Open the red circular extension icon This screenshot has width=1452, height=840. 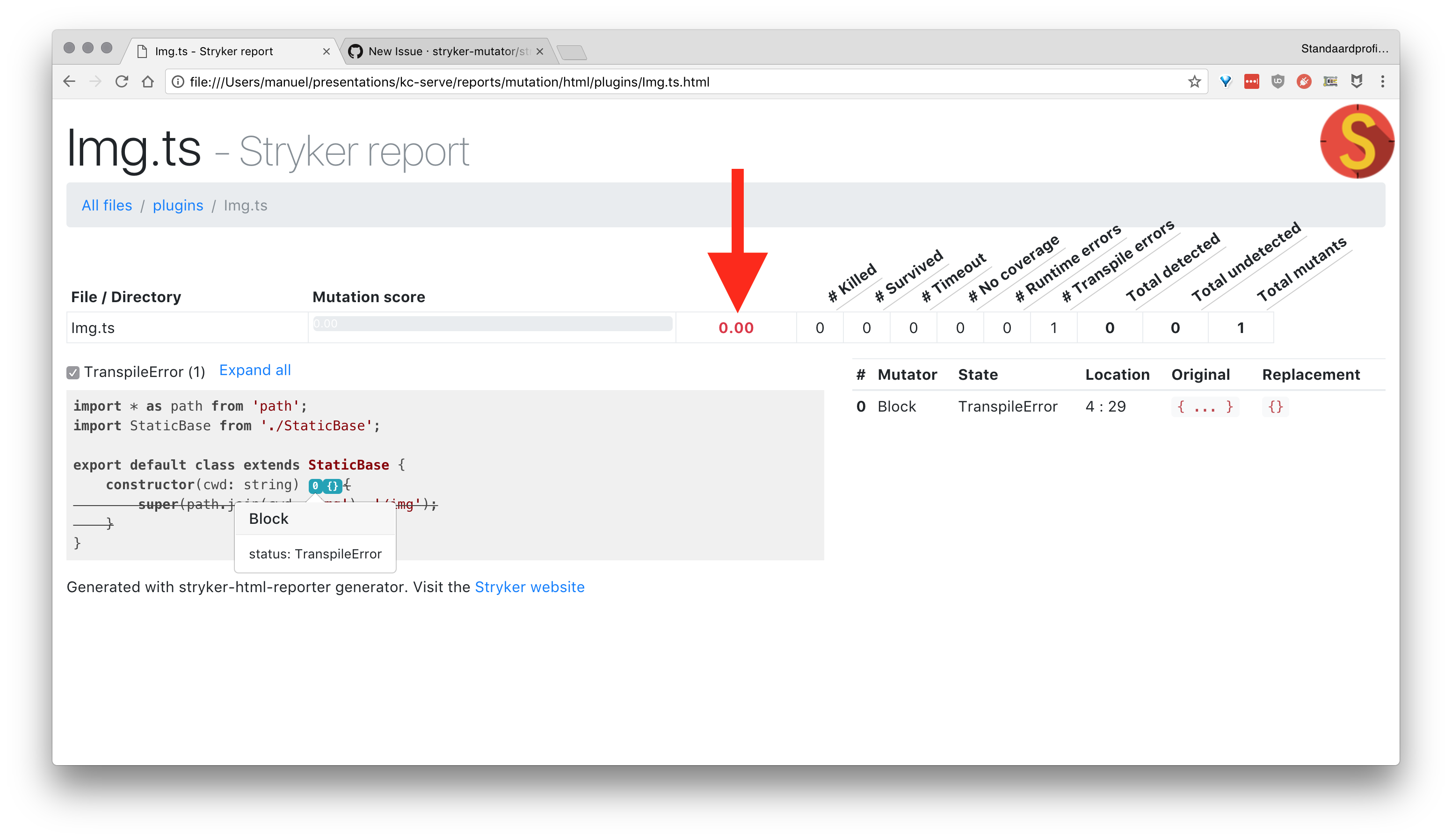point(1303,82)
